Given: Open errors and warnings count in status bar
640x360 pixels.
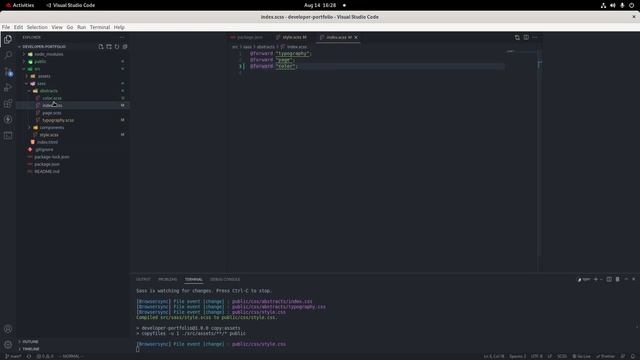Looking at the screenshot, I should [x=45, y=356].
